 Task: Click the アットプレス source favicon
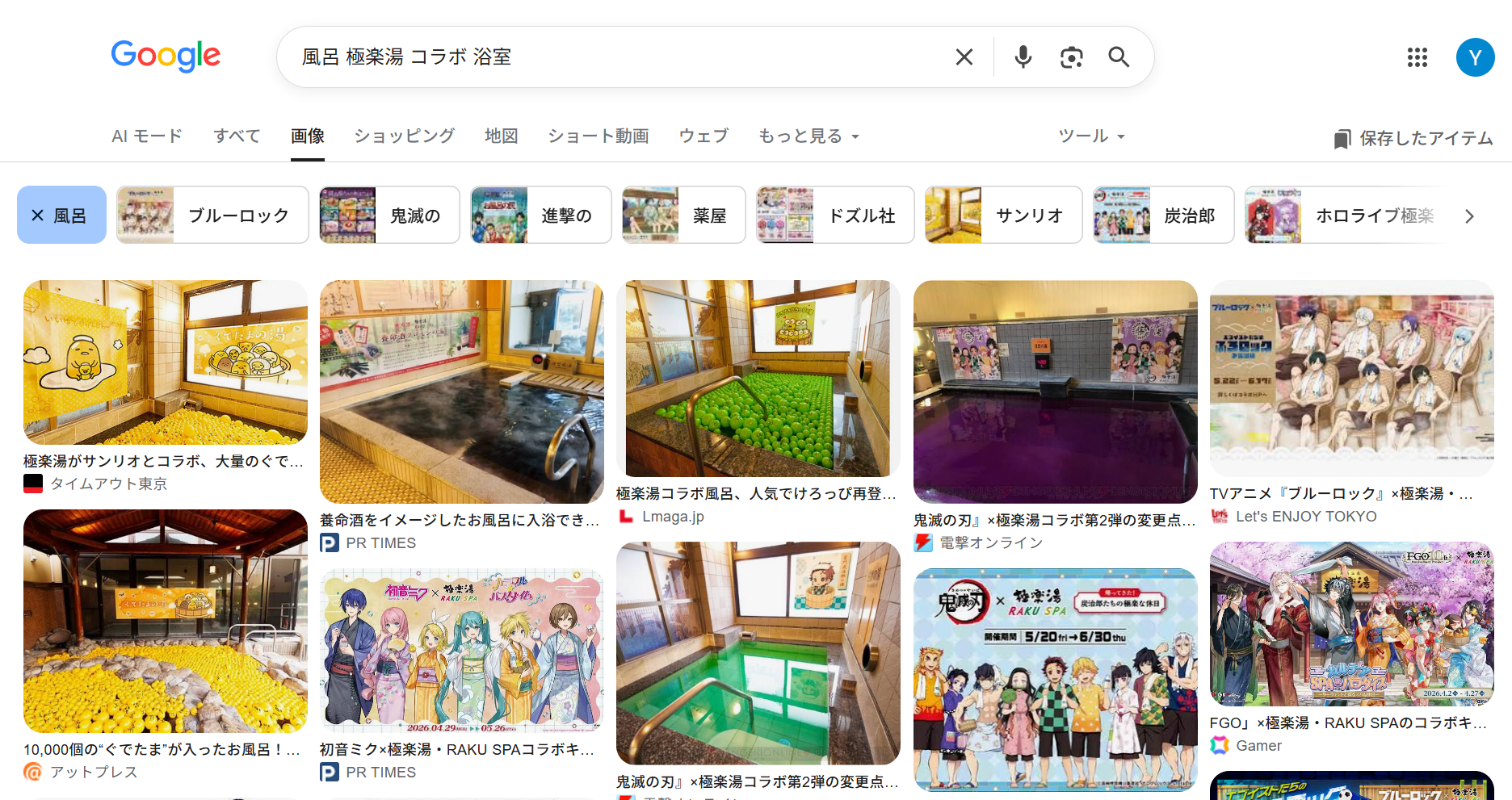(33, 772)
